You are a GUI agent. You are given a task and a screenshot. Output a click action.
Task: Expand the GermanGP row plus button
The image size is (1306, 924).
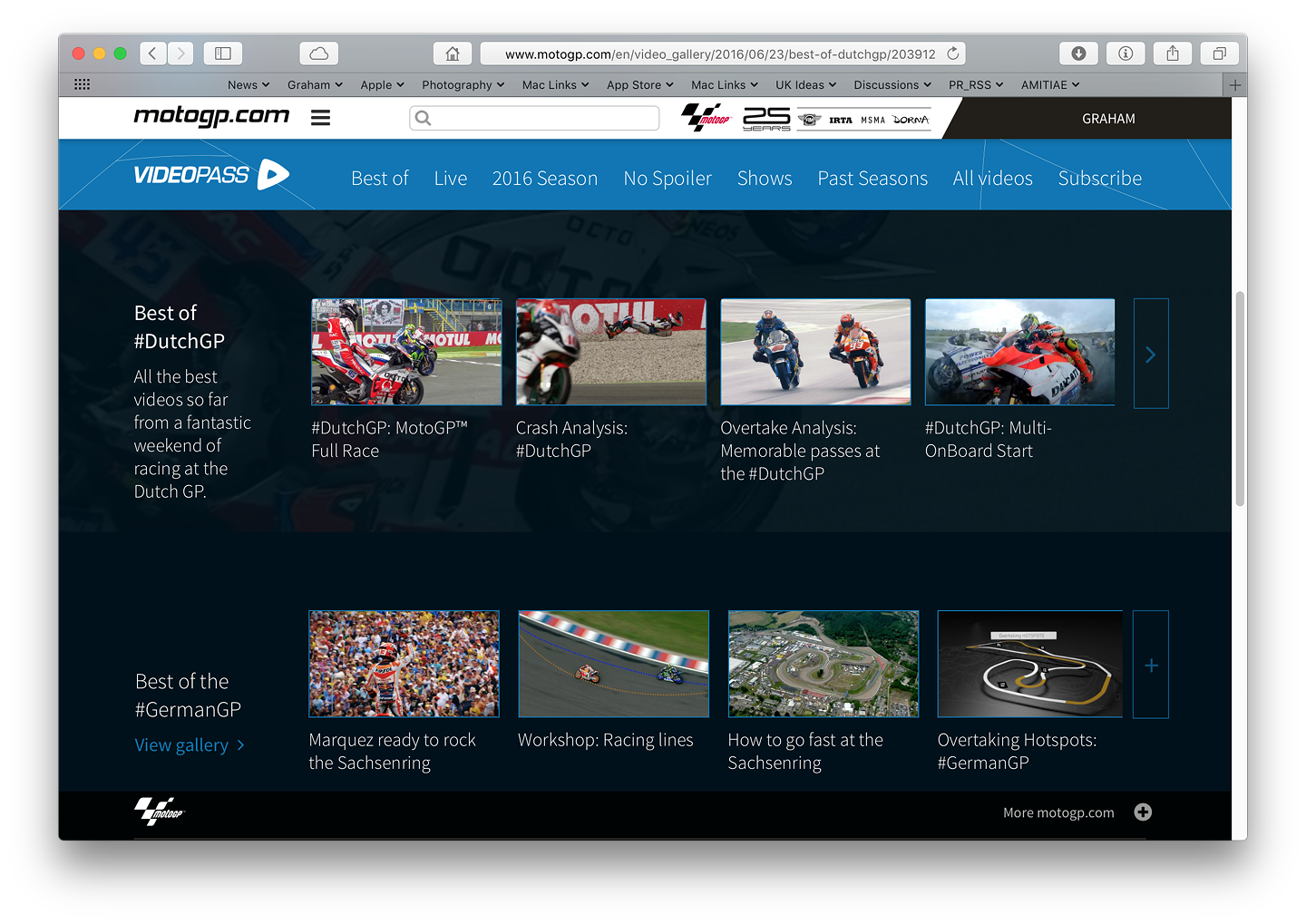pyautogui.click(x=1151, y=665)
